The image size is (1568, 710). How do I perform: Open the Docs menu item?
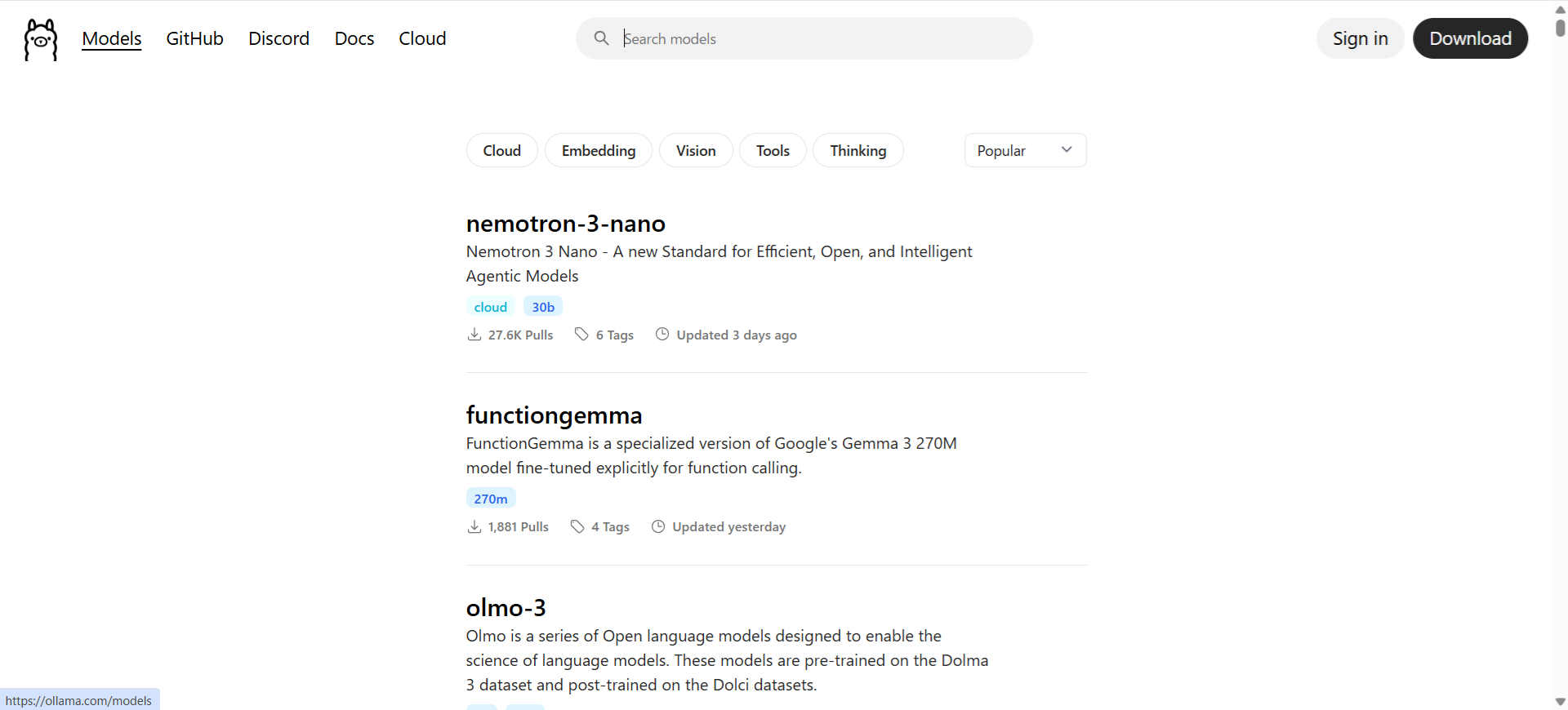coord(354,38)
